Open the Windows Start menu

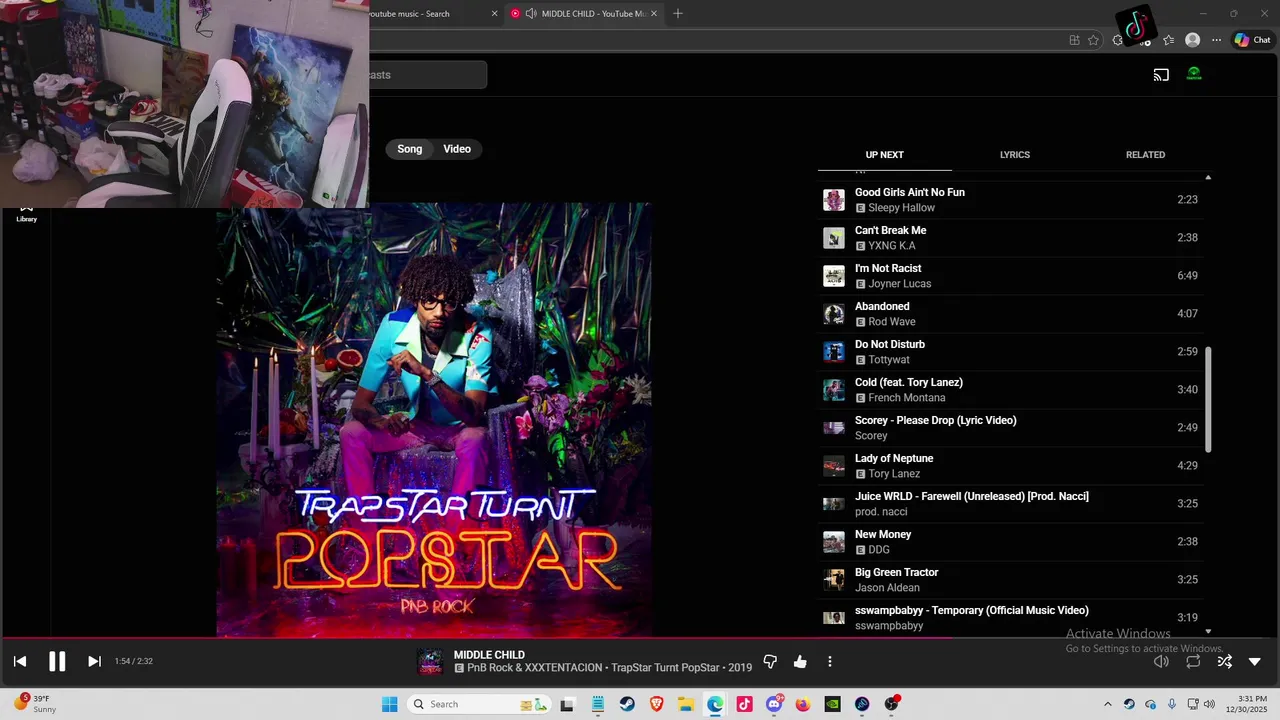pos(389,704)
